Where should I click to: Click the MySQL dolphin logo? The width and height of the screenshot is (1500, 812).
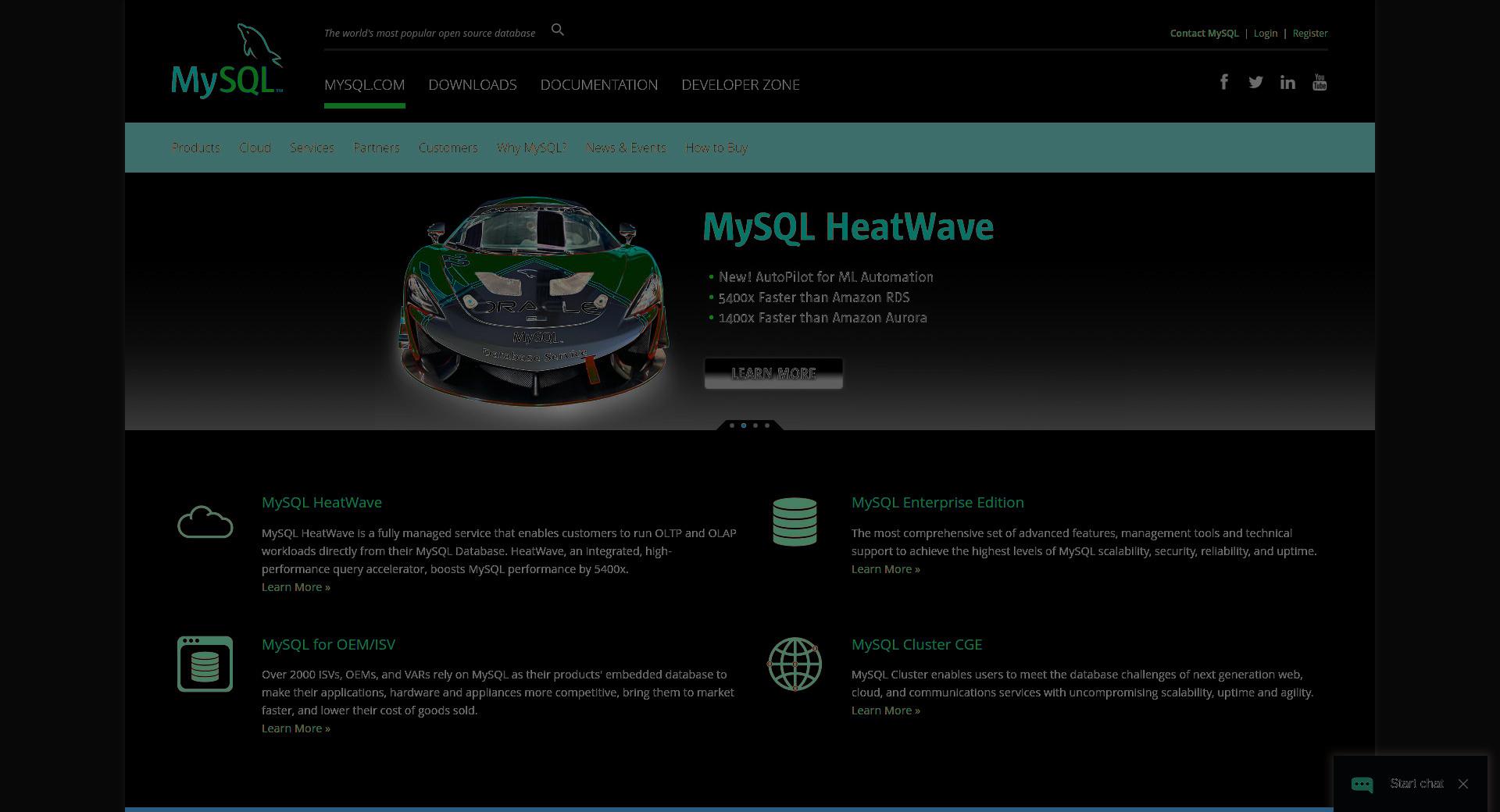[x=227, y=61]
